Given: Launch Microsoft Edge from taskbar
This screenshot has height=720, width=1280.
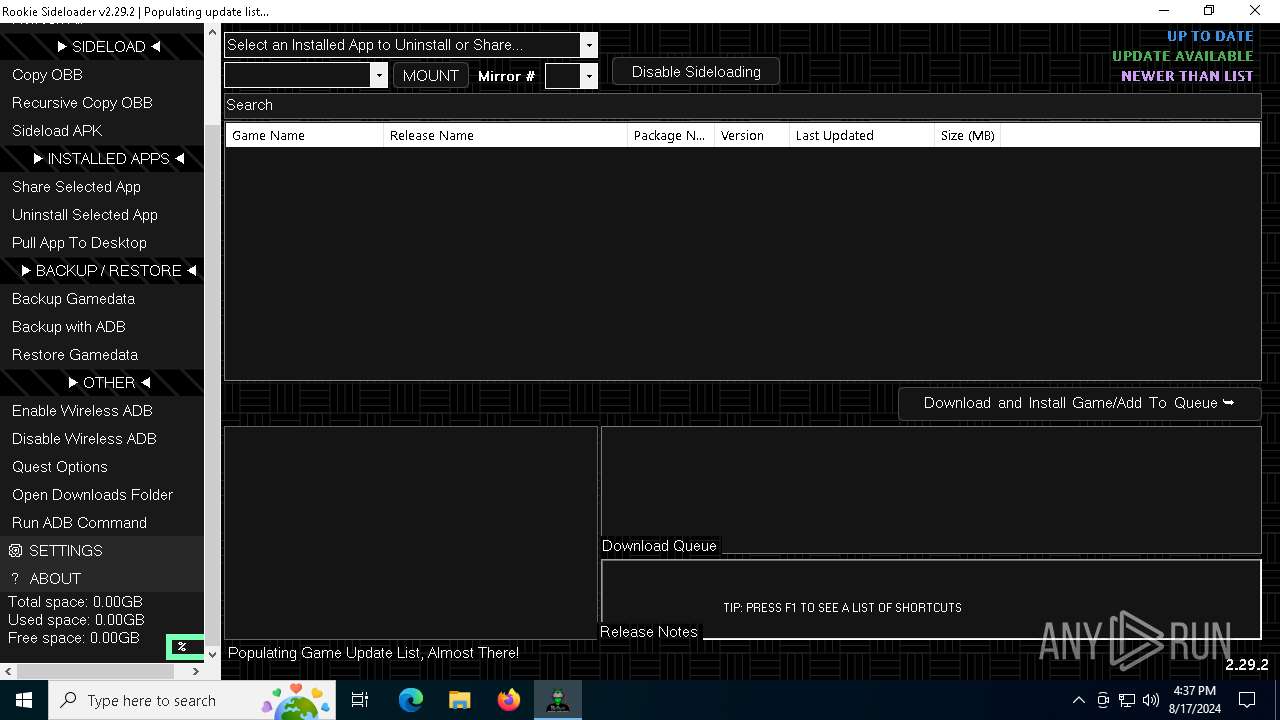Looking at the screenshot, I should (x=411, y=700).
